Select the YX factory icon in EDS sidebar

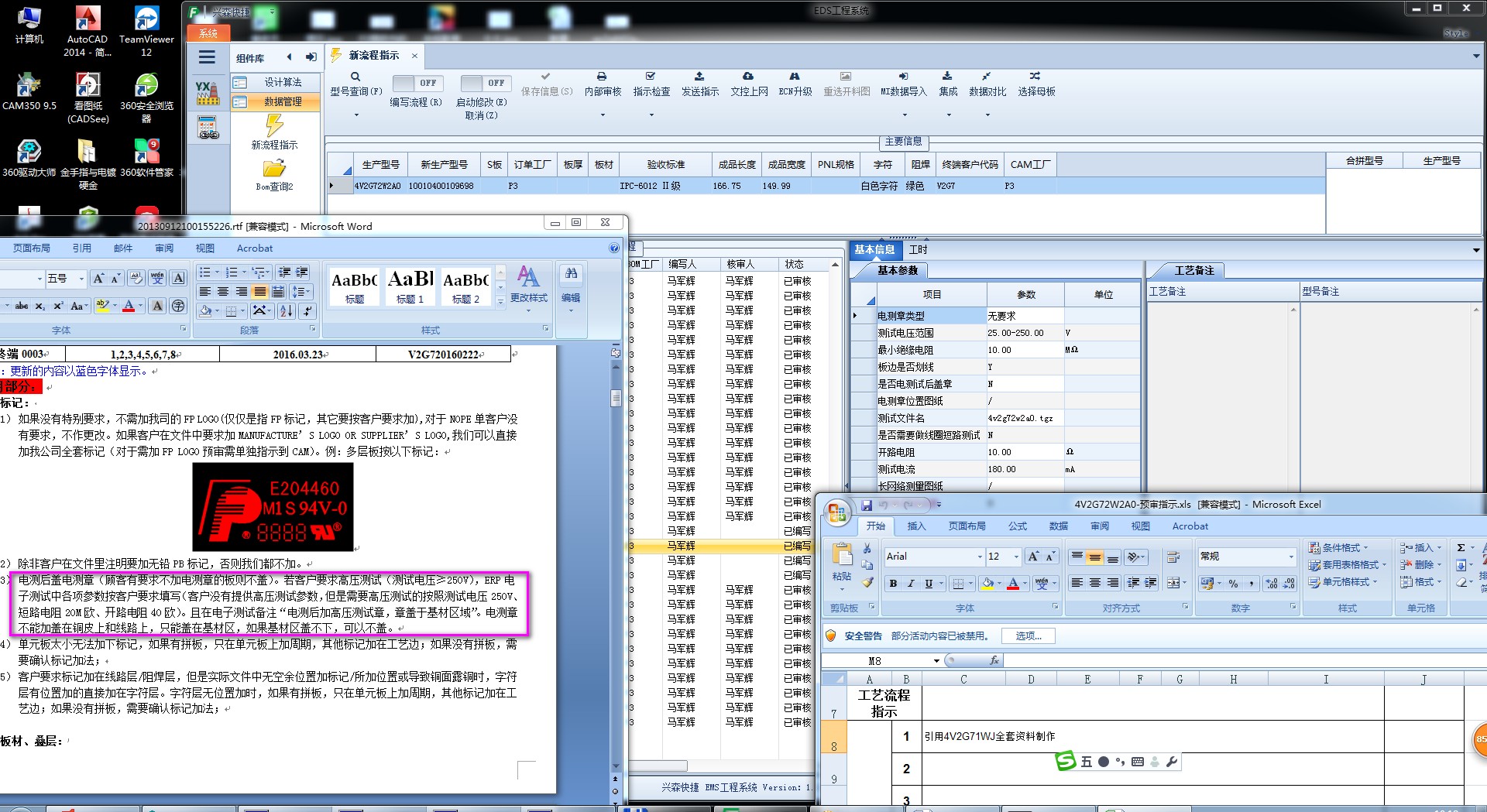coord(207,93)
